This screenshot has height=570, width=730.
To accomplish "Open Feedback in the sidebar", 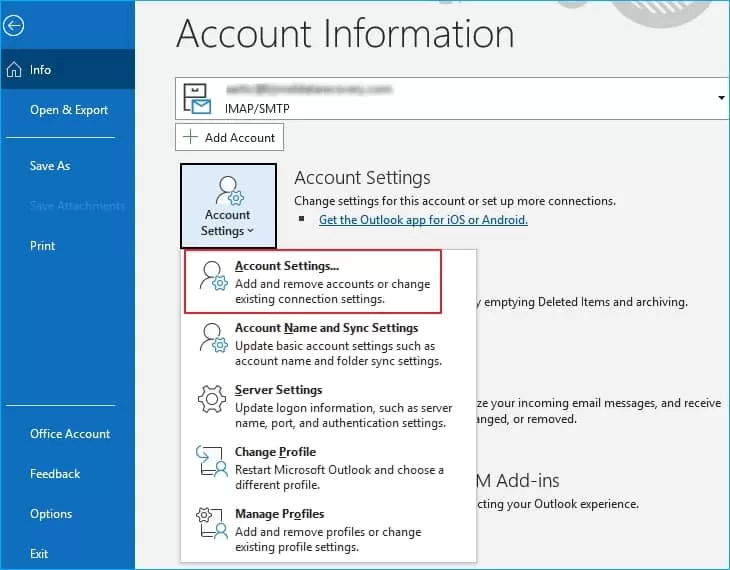I will point(55,474).
